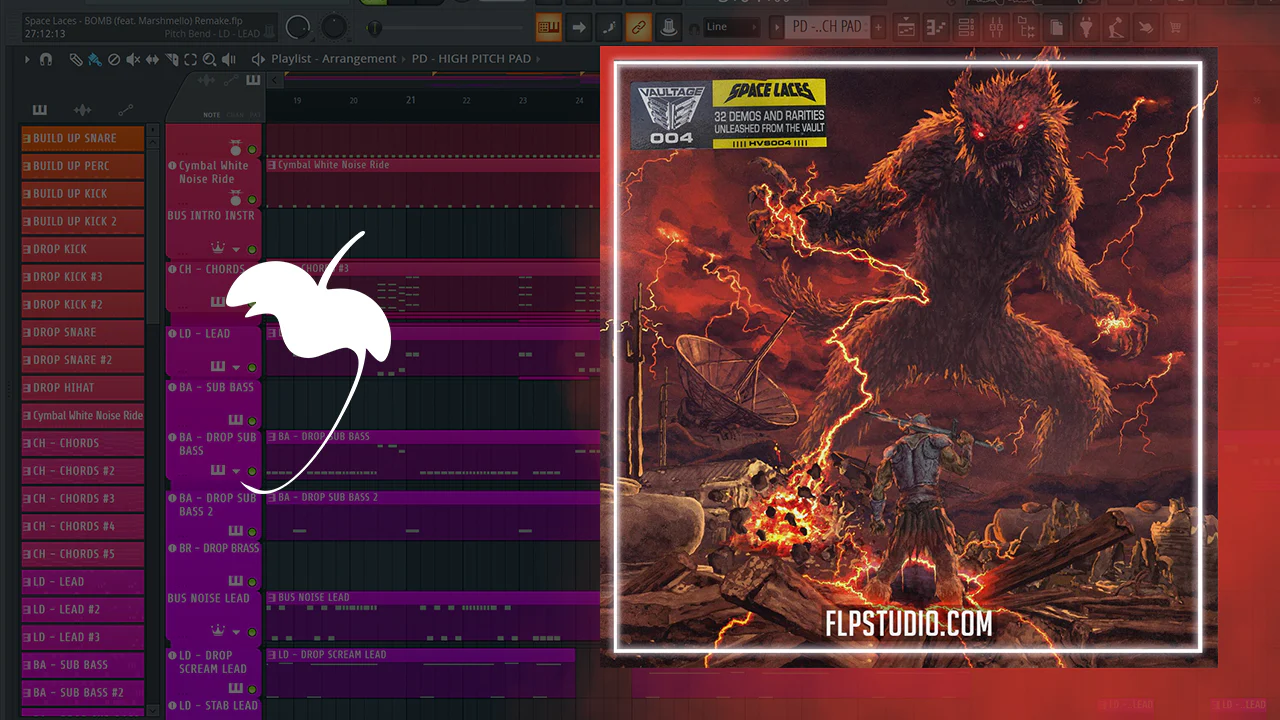Click the hand pointer toolbar icon

click(1147, 27)
